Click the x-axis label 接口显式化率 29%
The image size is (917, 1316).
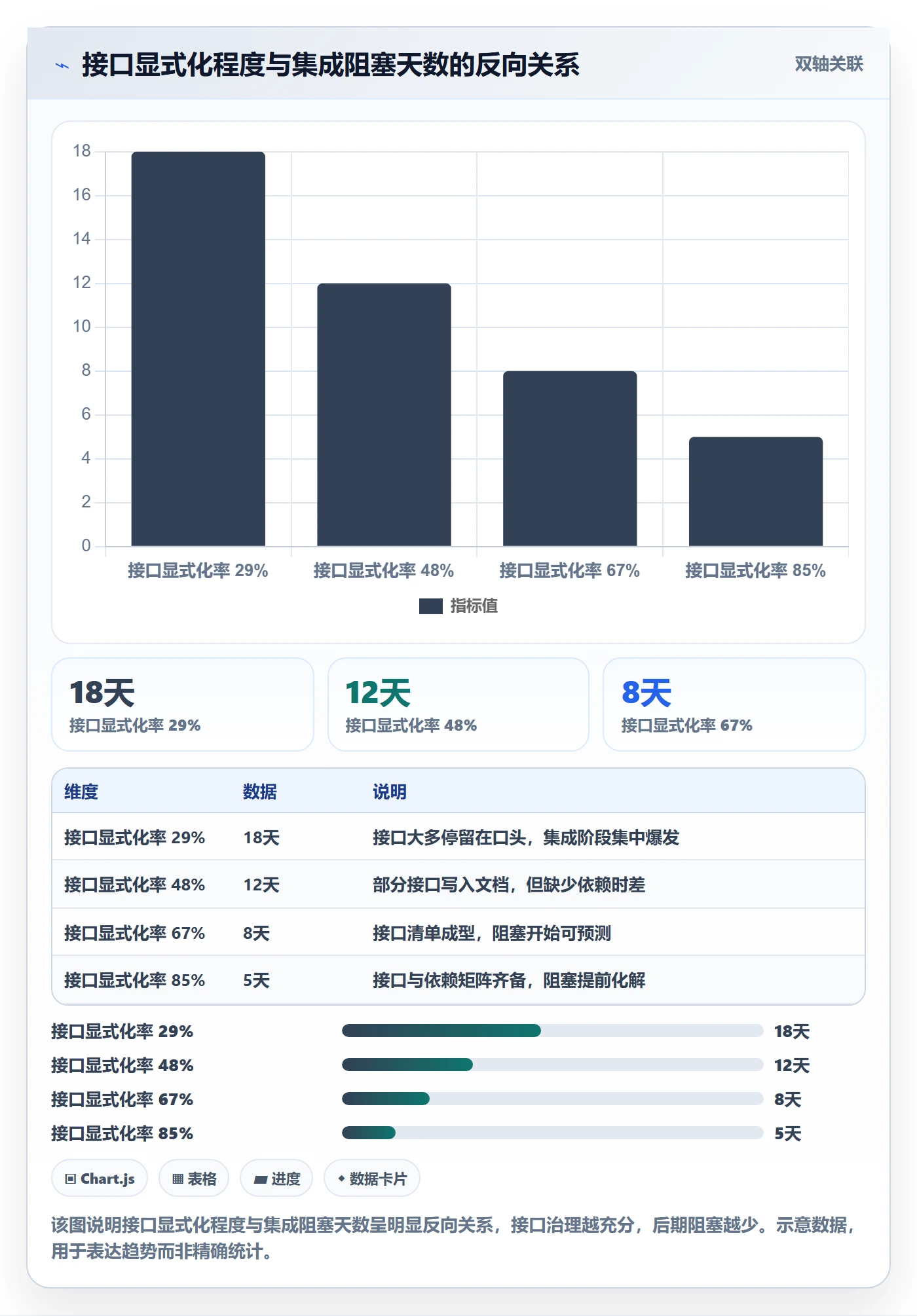(x=198, y=570)
